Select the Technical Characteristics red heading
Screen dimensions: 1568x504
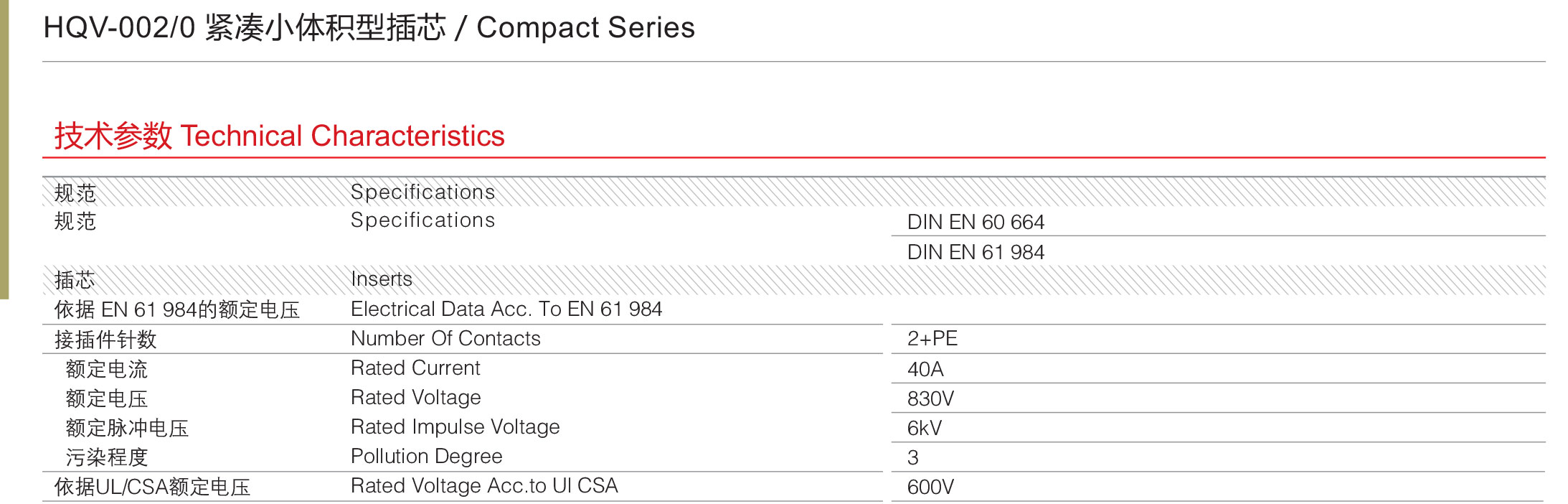pos(280,136)
